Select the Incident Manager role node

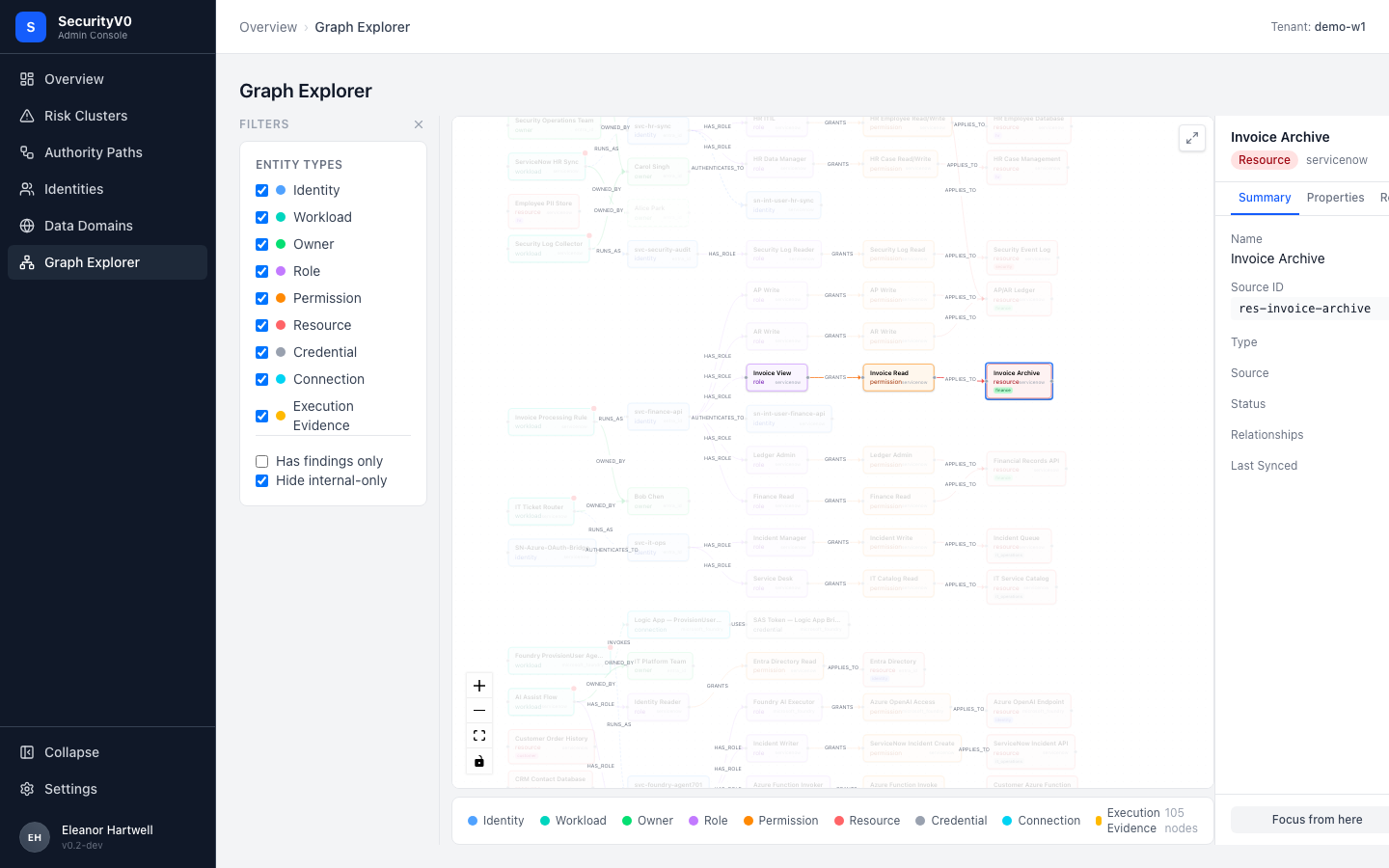point(780,543)
